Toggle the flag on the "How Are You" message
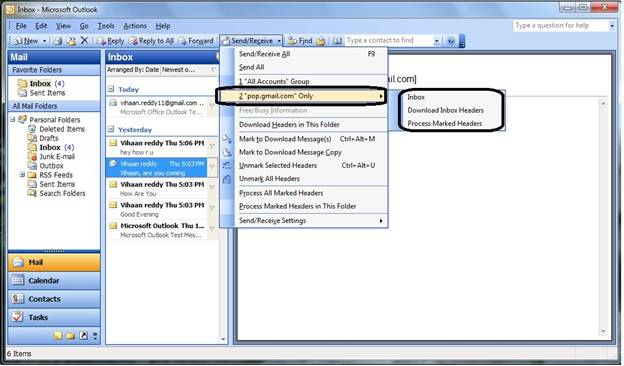Viewport: 624px width, 366px height. click(x=213, y=188)
